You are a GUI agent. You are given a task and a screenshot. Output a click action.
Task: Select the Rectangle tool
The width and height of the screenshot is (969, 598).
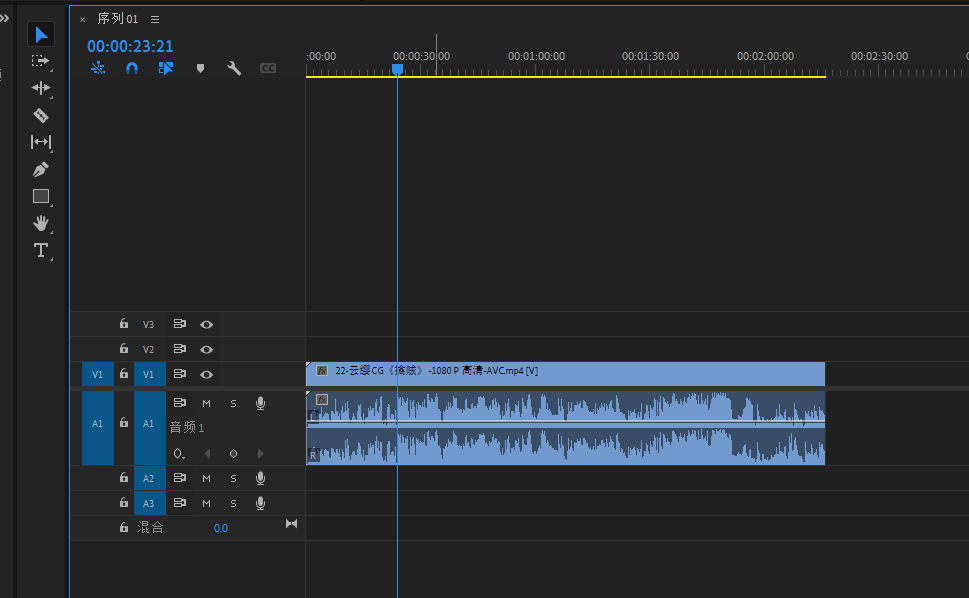coord(41,196)
